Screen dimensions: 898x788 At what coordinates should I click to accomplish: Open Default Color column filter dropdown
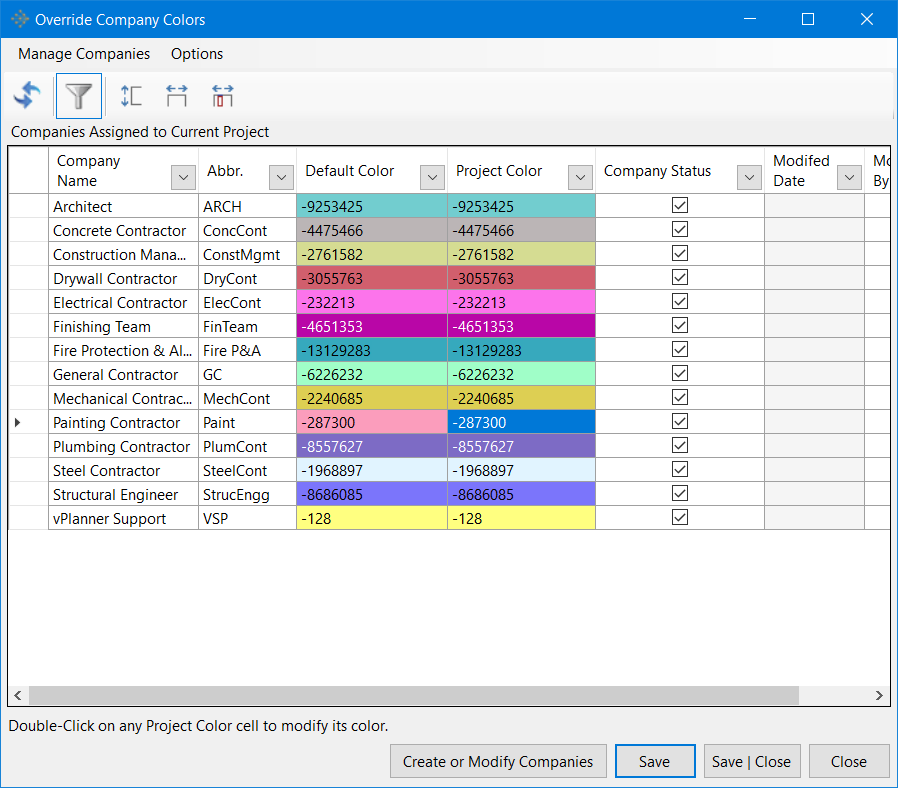click(x=432, y=178)
